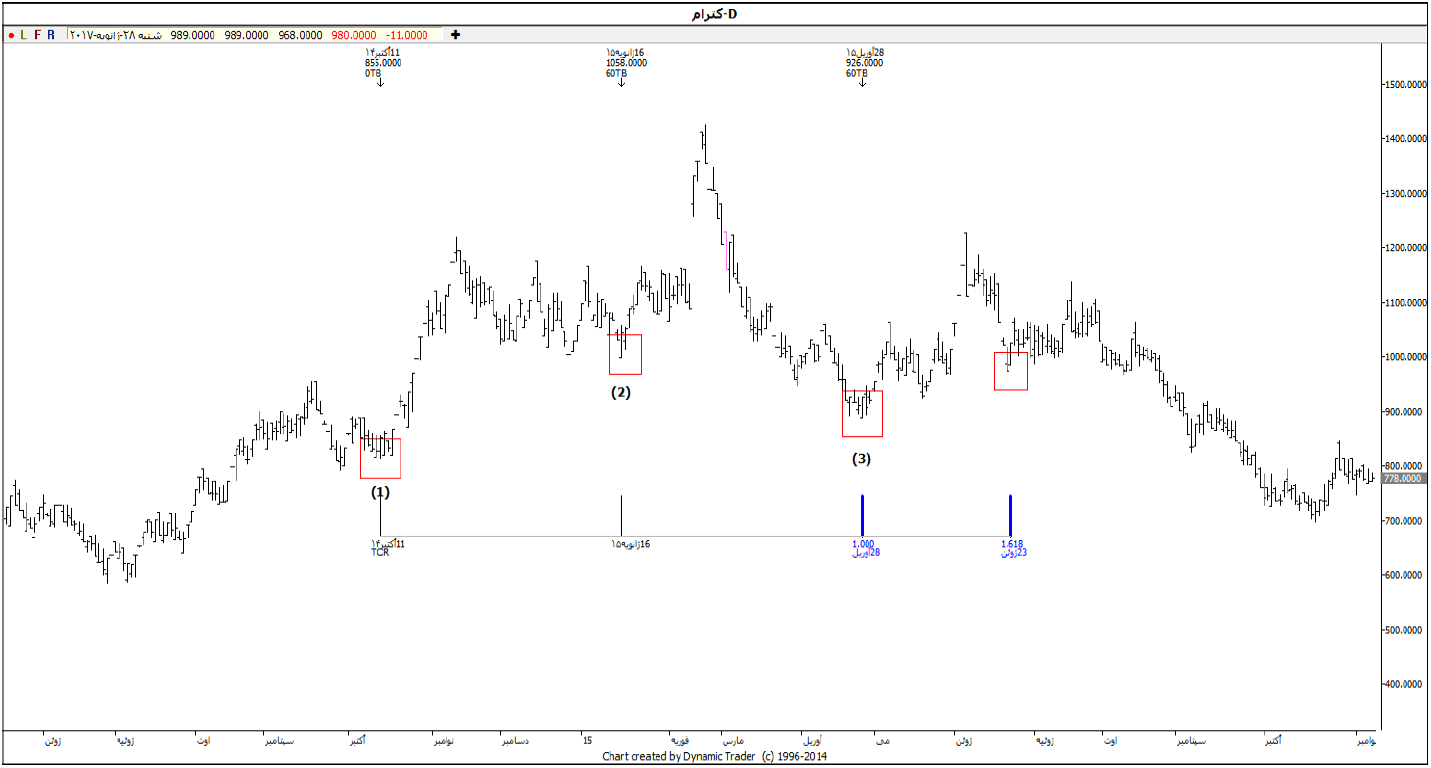Click the 600.0000 price axis label
Viewport: 1431px width, 768px height.
click(1406, 576)
